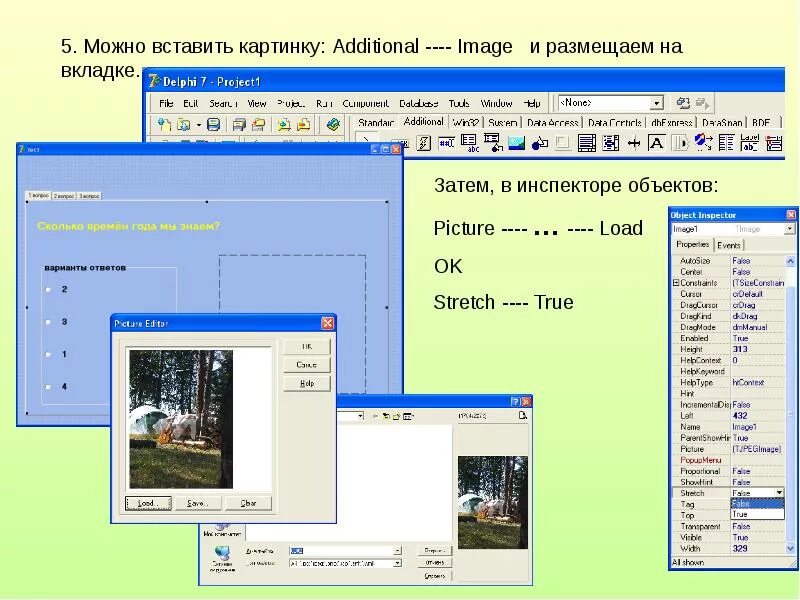Click the Save Desktop icon beside the None combo
Screen dimensions: 800x600
pos(683,103)
